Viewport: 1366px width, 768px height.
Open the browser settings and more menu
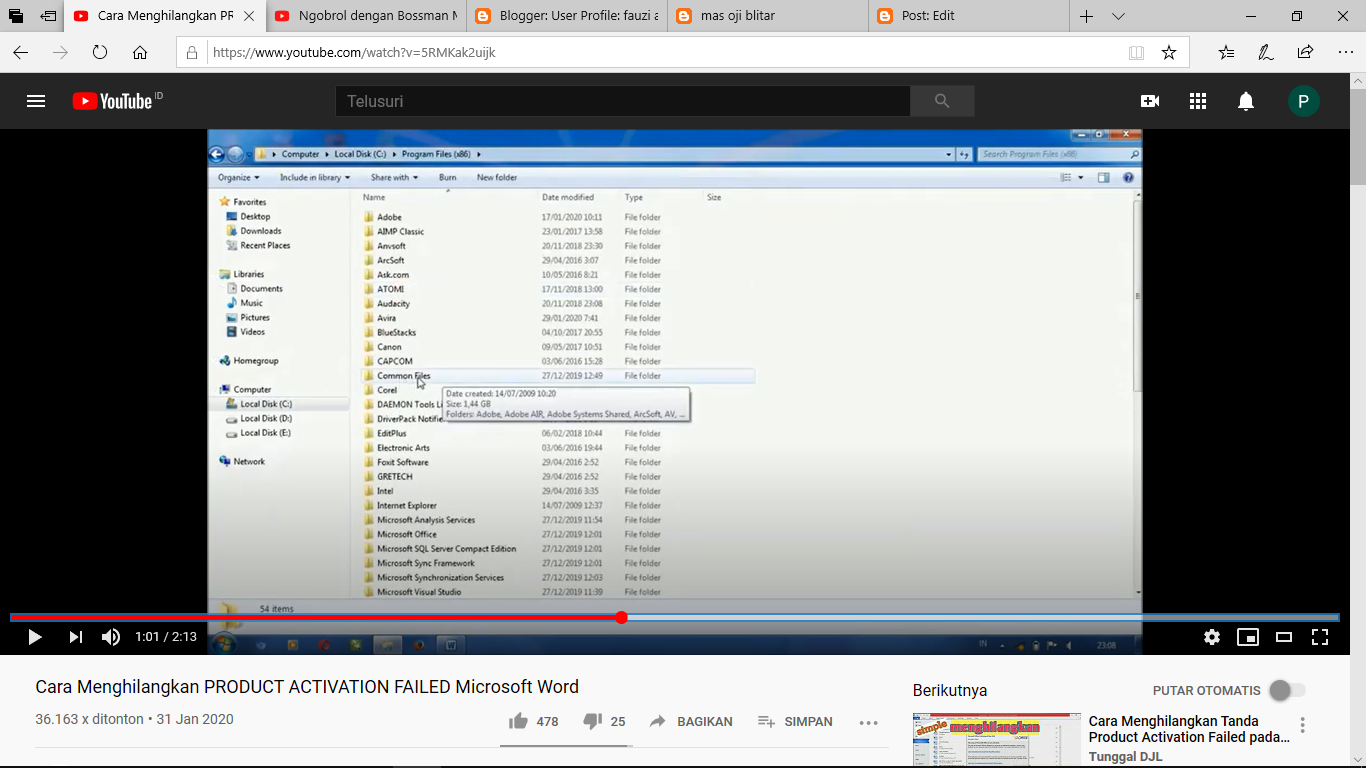(x=1345, y=52)
